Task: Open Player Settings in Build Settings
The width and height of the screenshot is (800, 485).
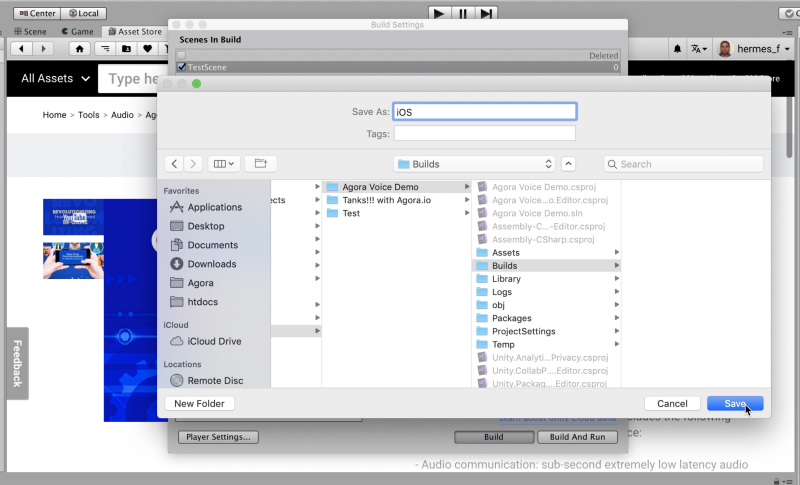Action: (218, 437)
